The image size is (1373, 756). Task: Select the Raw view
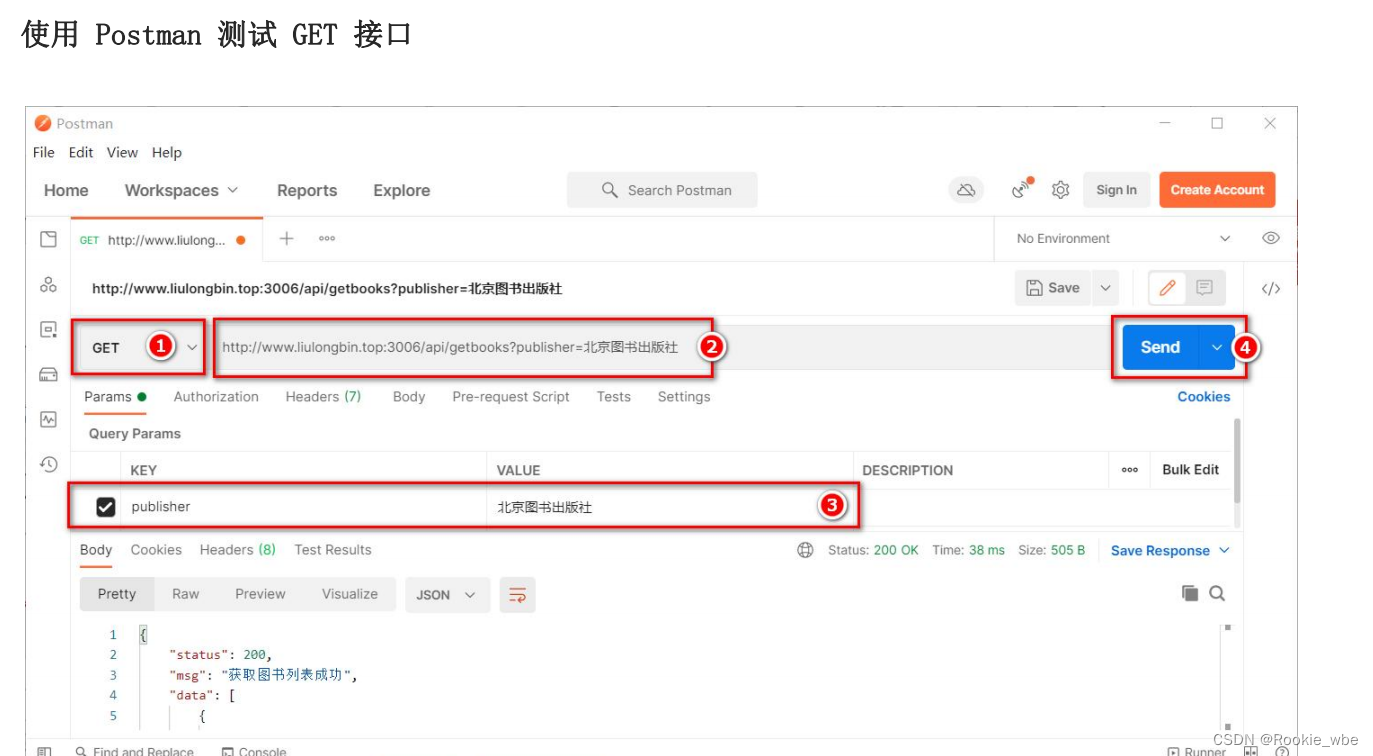pos(186,594)
